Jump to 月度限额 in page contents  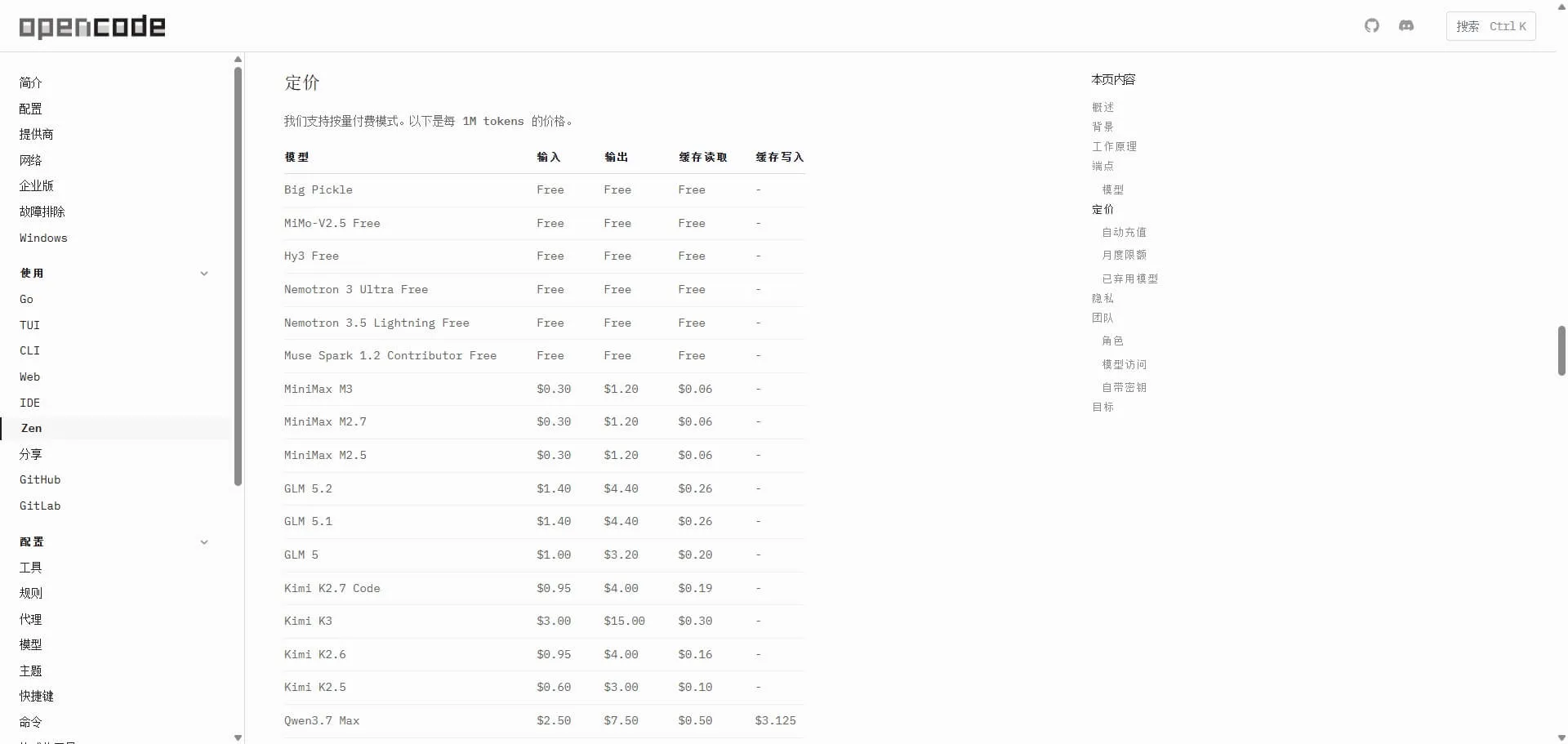(1125, 255)
